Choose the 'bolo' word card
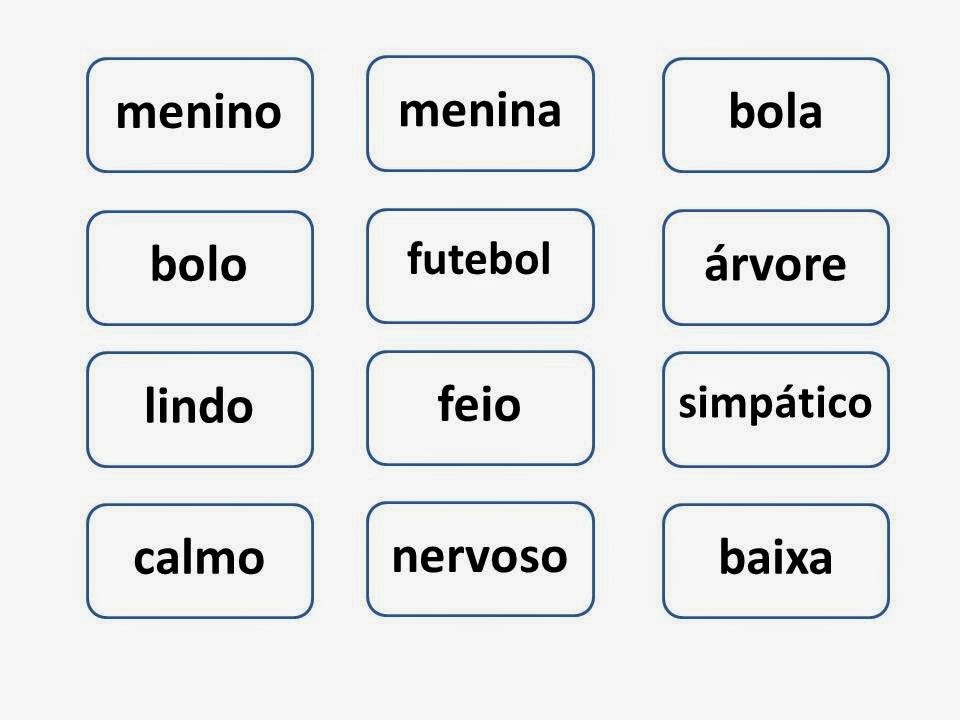This screenshot has width=960, height=720. coord(200,268)
